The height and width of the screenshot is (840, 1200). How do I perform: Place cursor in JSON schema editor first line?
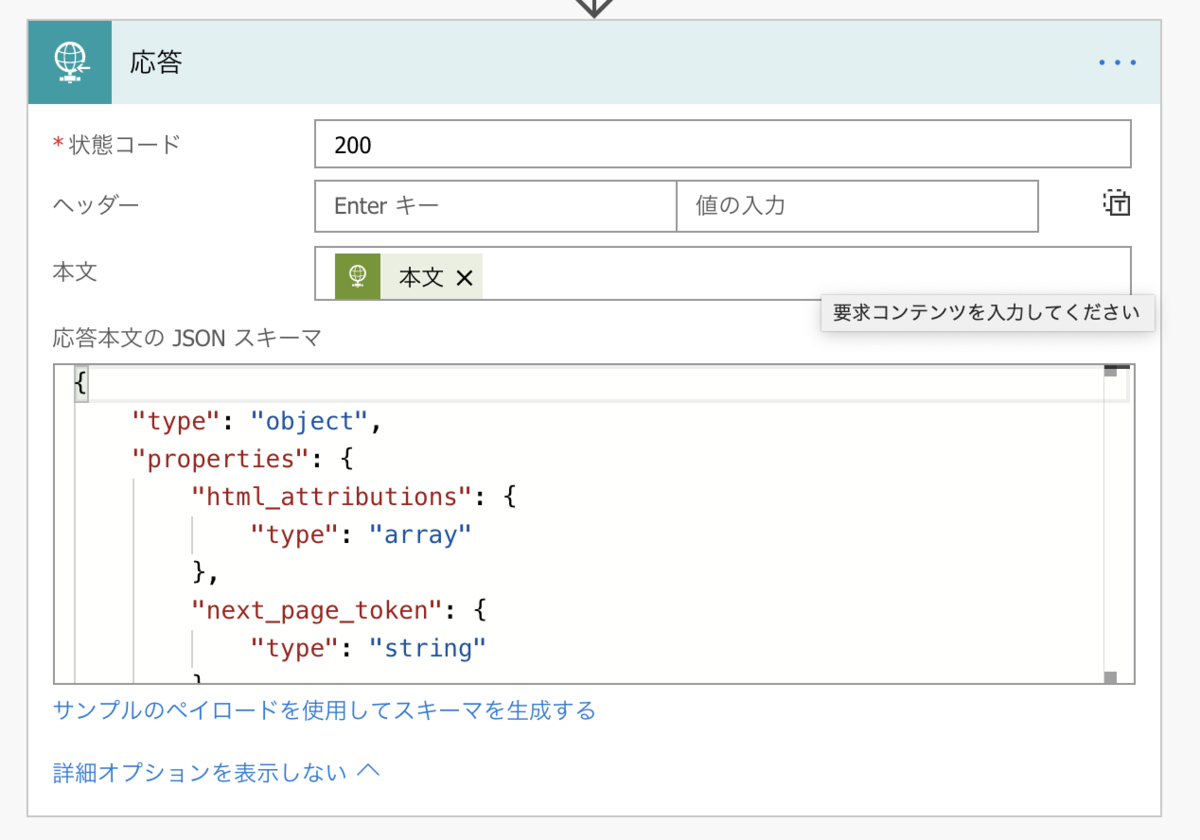click(x=600, y=384)
